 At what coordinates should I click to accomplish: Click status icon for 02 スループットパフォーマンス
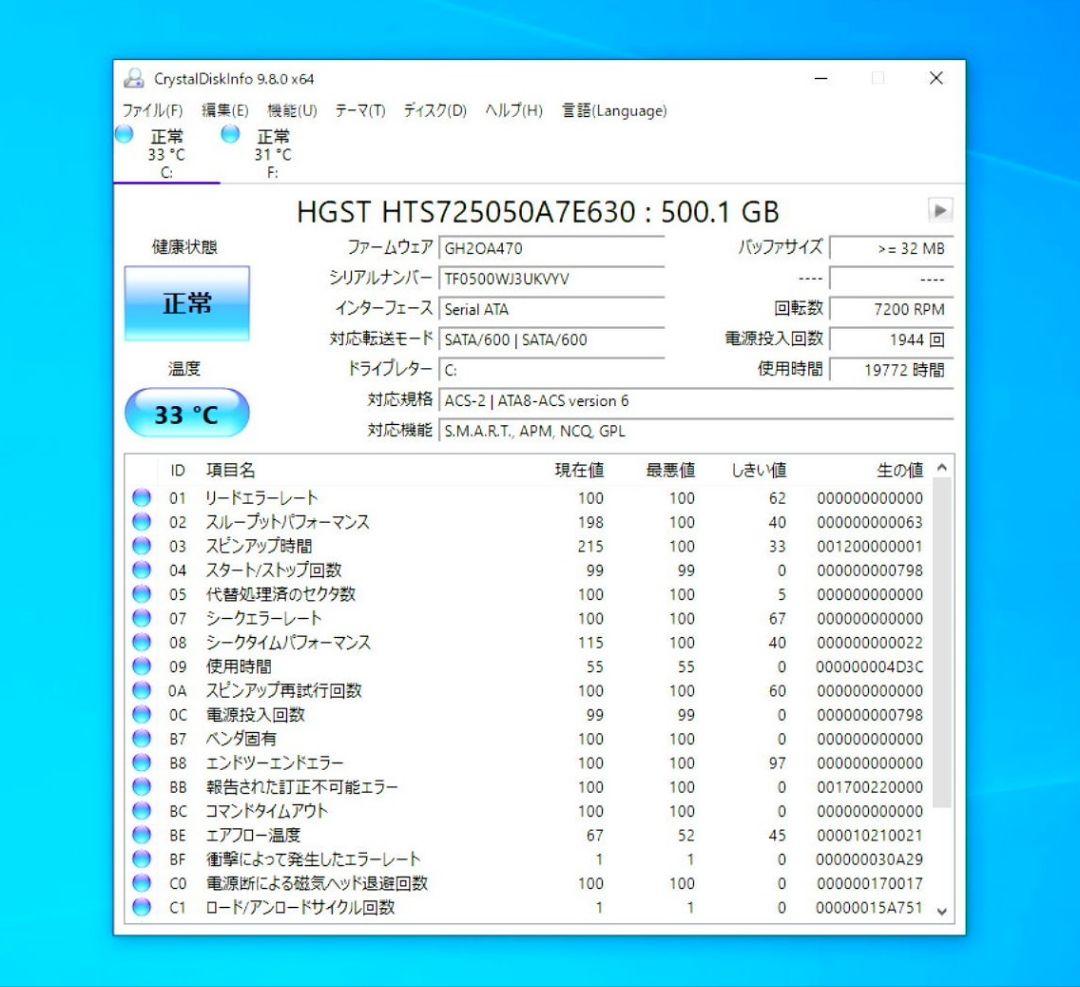(141, 521)
